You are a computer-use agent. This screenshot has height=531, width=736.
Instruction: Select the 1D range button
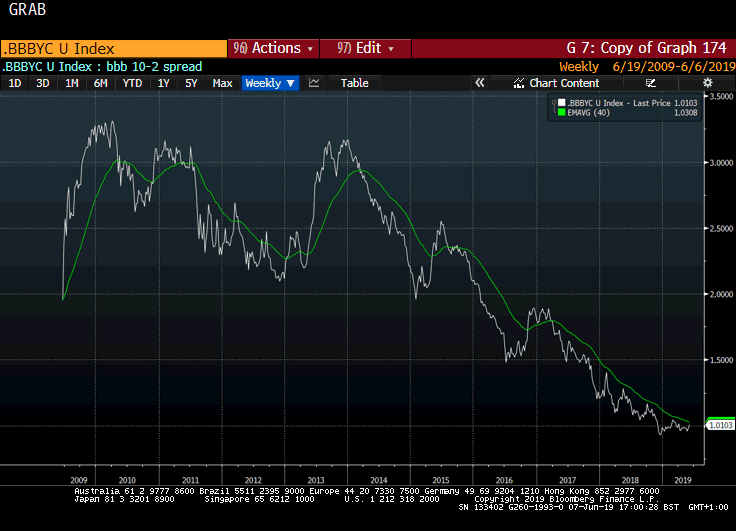click(x=15, y=83)
